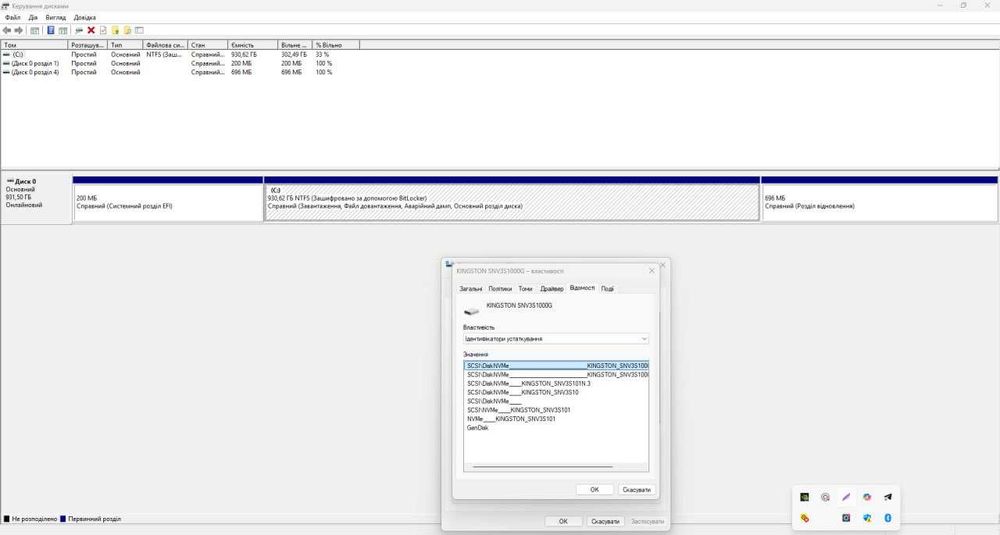Select value SCSI\NVMe____KINGSTON_SNV3S101
This screenshot has height=535, width=1000.
coord(518,410)
